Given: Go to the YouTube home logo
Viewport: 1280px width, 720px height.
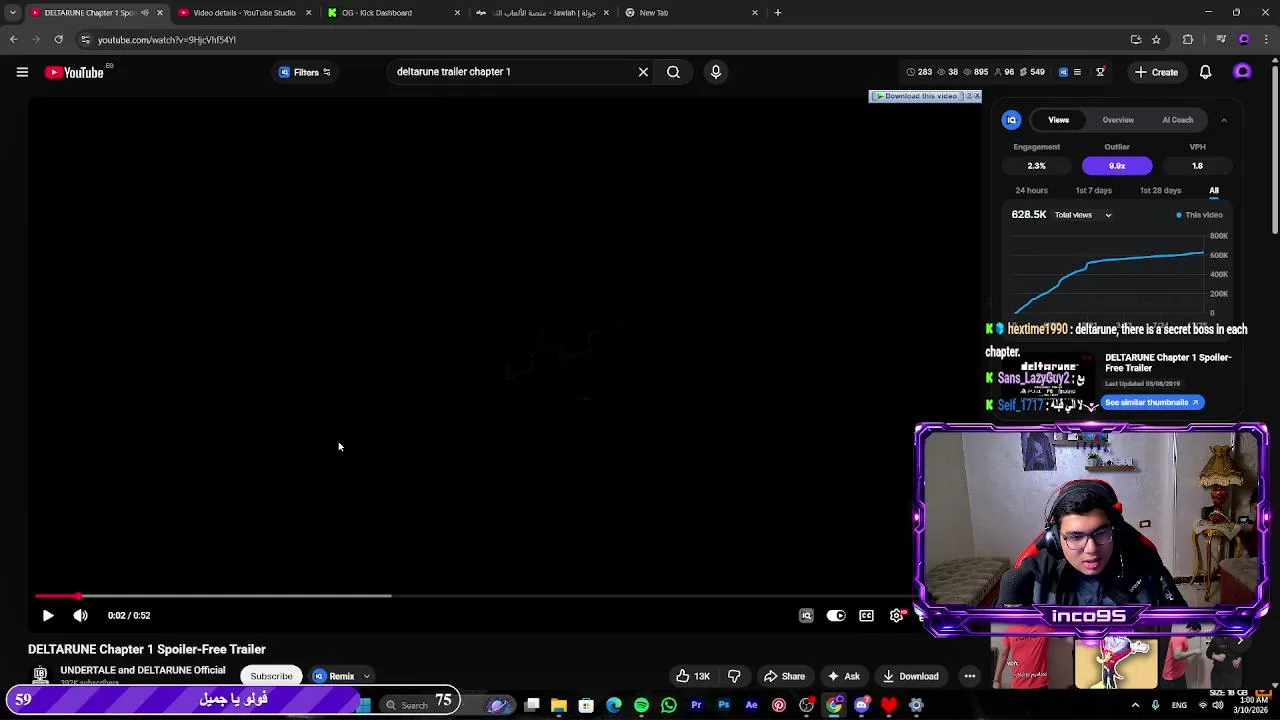Looking at the screenshot, I should click(x=75, y=72).
